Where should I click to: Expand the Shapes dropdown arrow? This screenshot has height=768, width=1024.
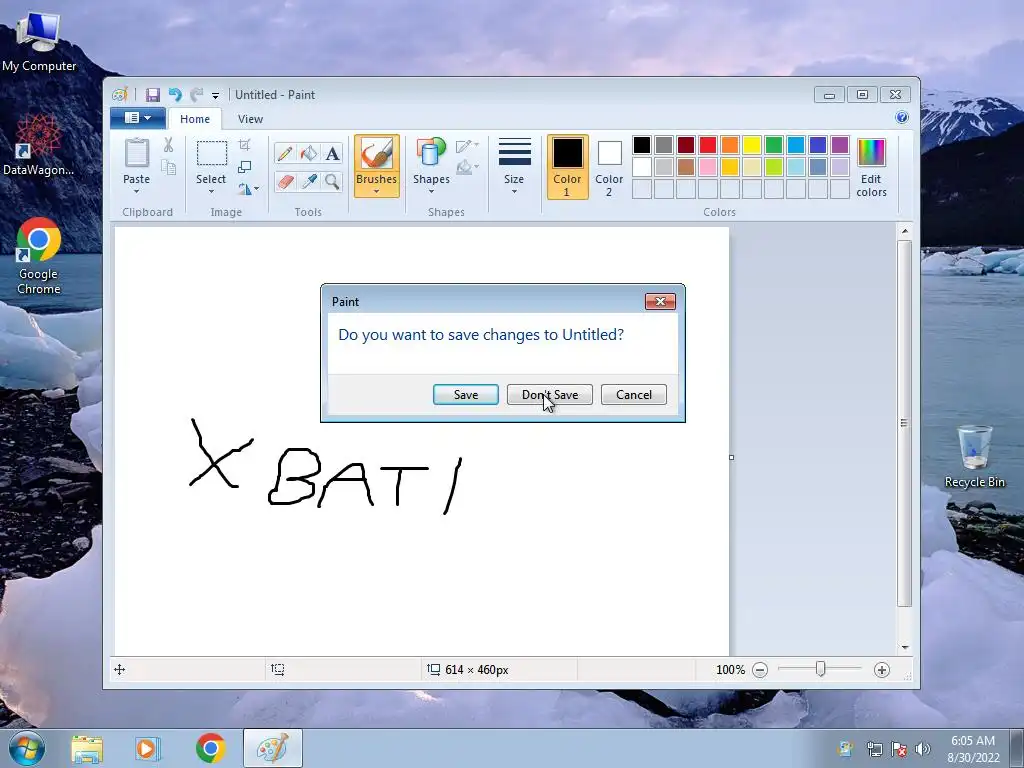point(431,192)
